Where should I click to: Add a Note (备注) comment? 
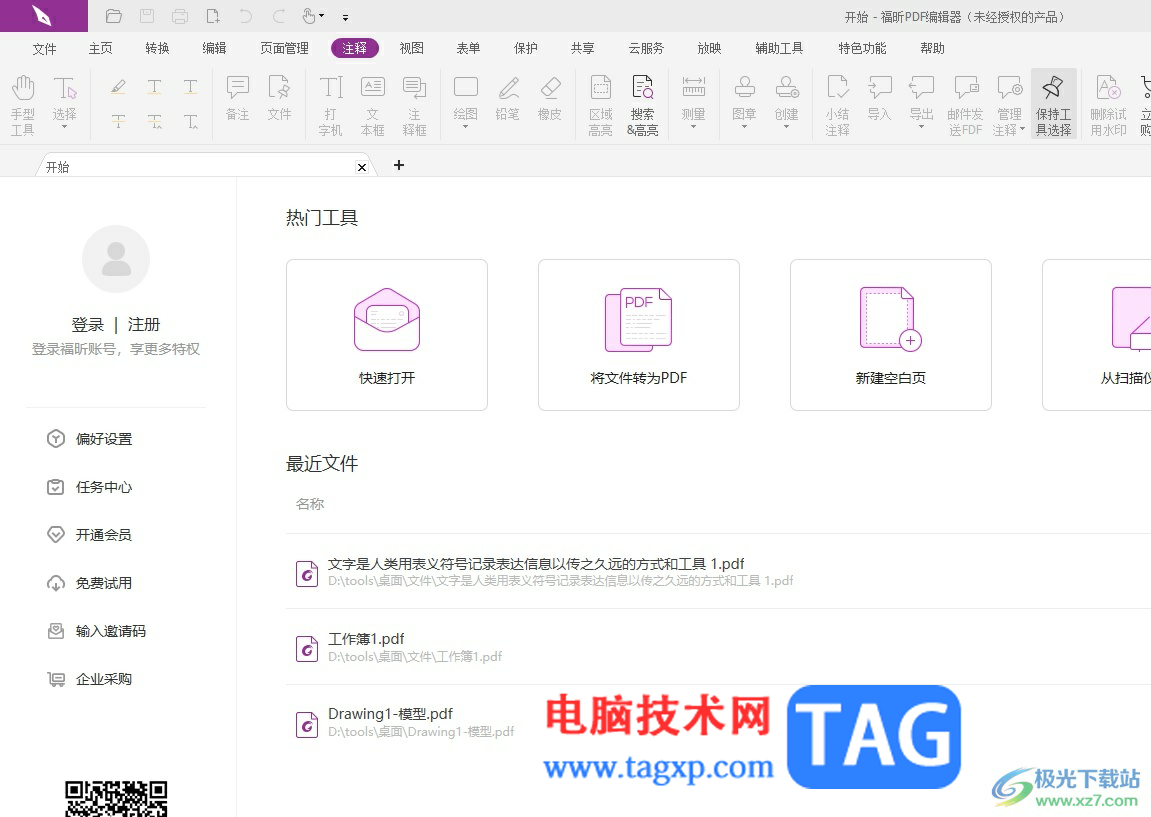237,98
